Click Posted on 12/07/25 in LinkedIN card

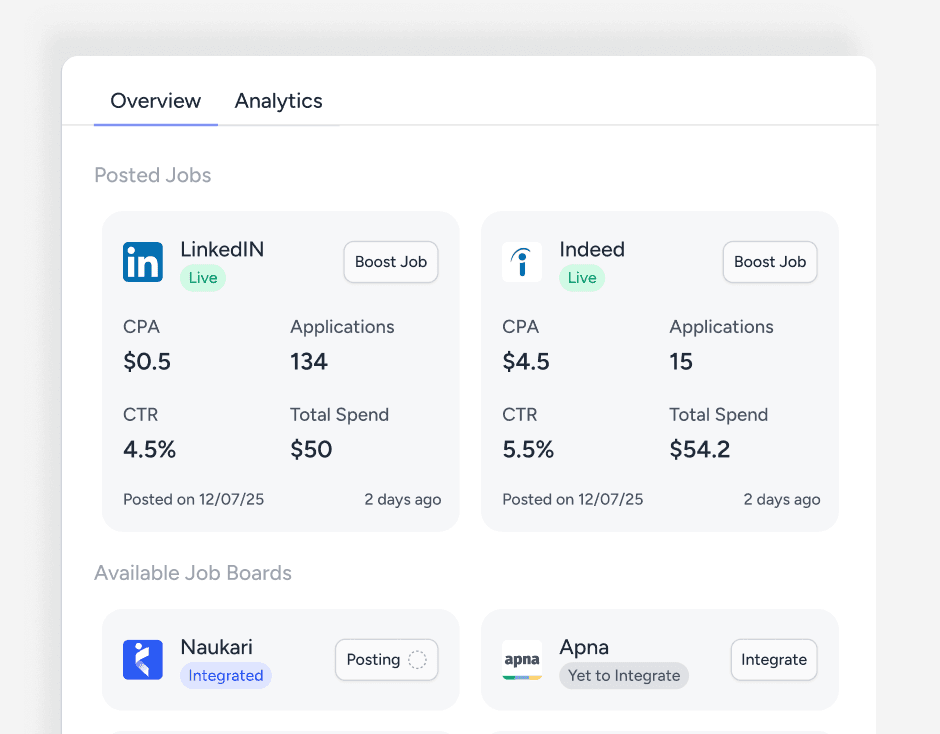click(194, 500)
